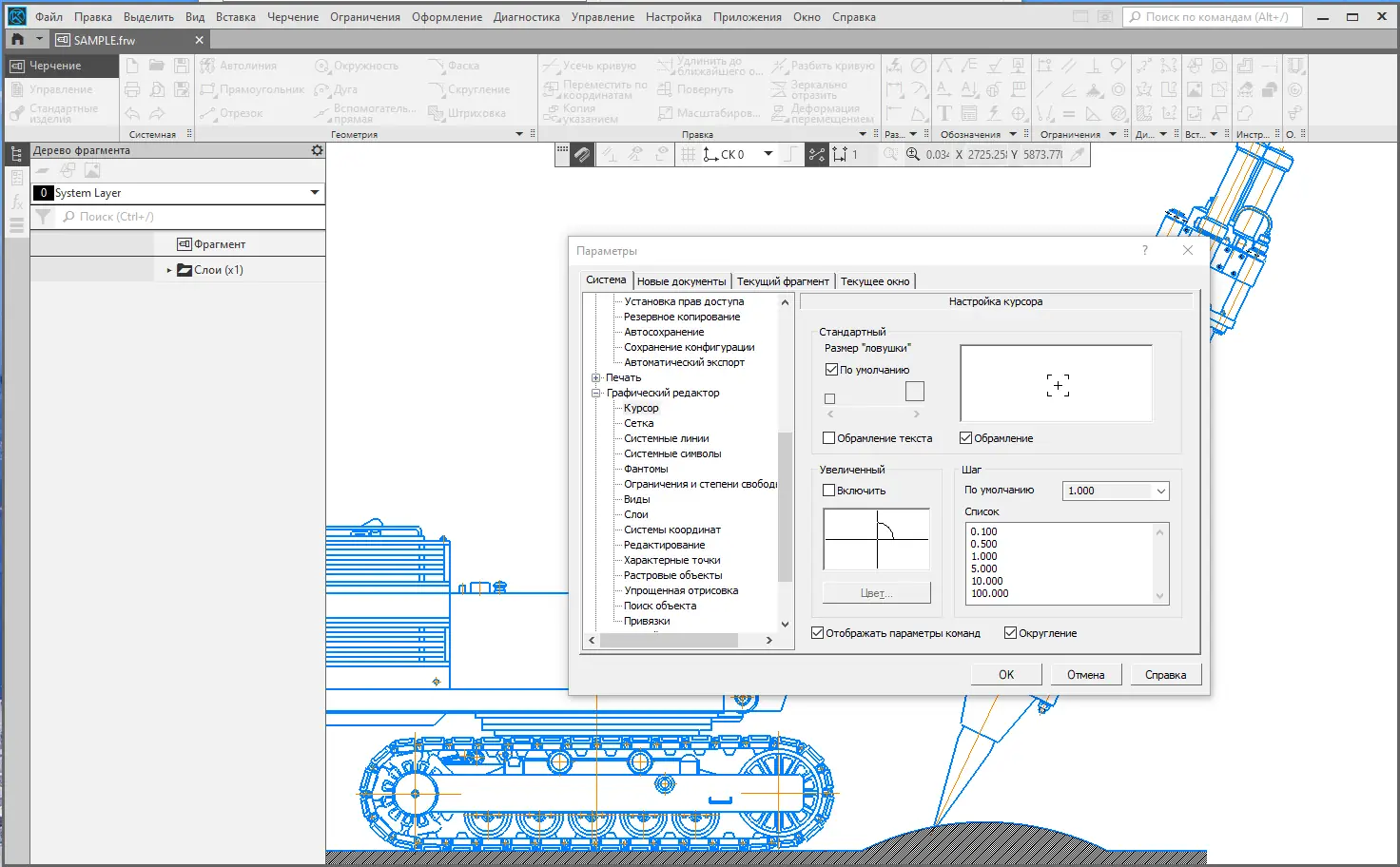Choose the Усечь кривую trim tool
This screenshot has width=1400, height=867.
coord(590,66)
